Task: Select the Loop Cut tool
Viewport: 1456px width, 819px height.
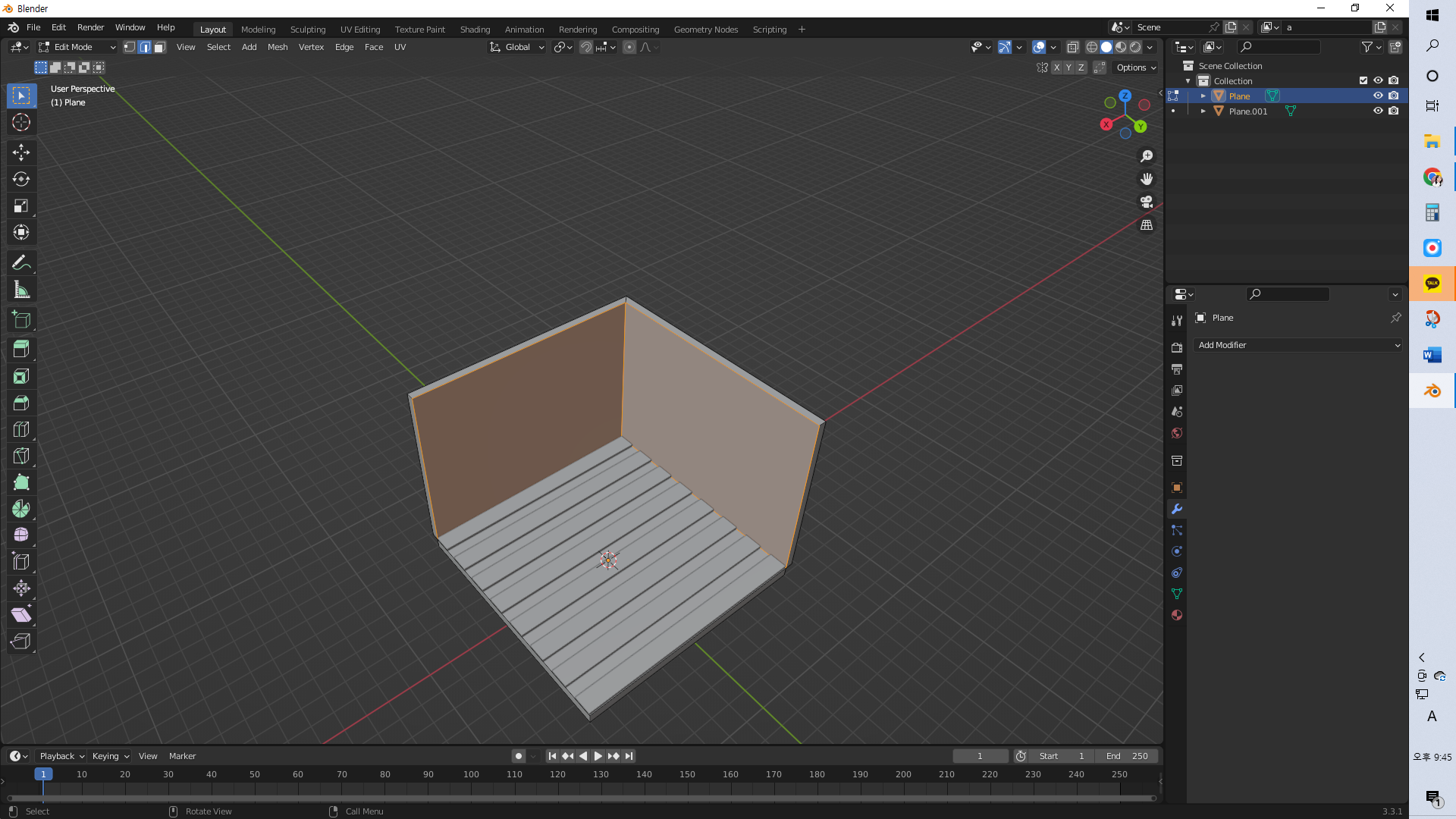Action: tap(21, 429)
